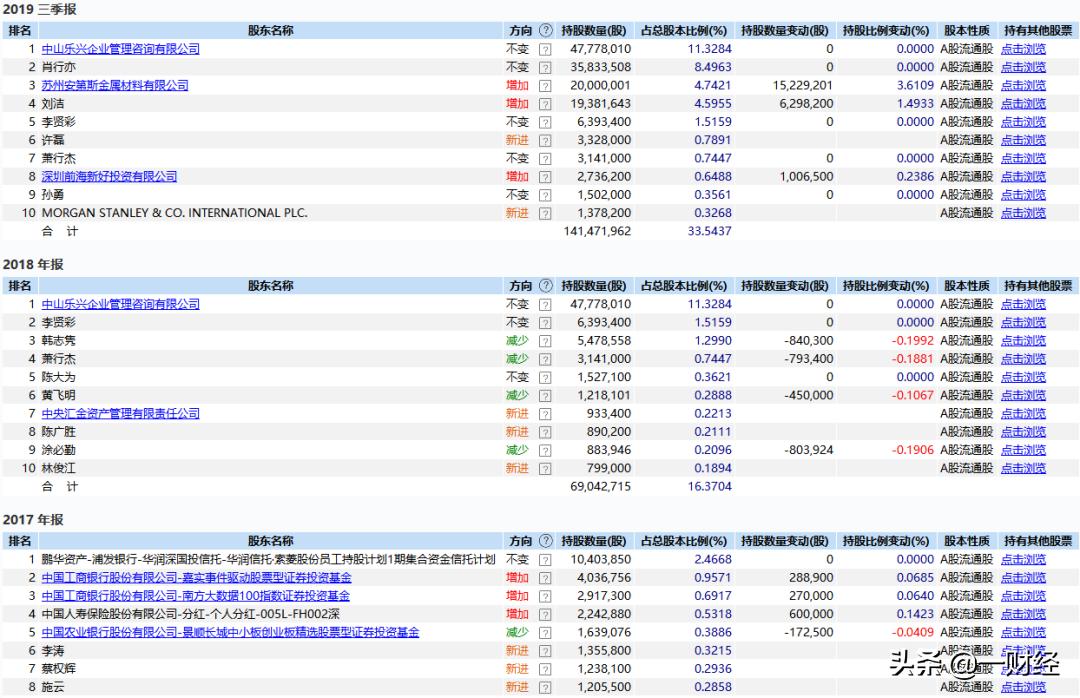
Task: Open the 晨顺长城中小板创业板精选股票基金 link
Action: tap(230, 631)
